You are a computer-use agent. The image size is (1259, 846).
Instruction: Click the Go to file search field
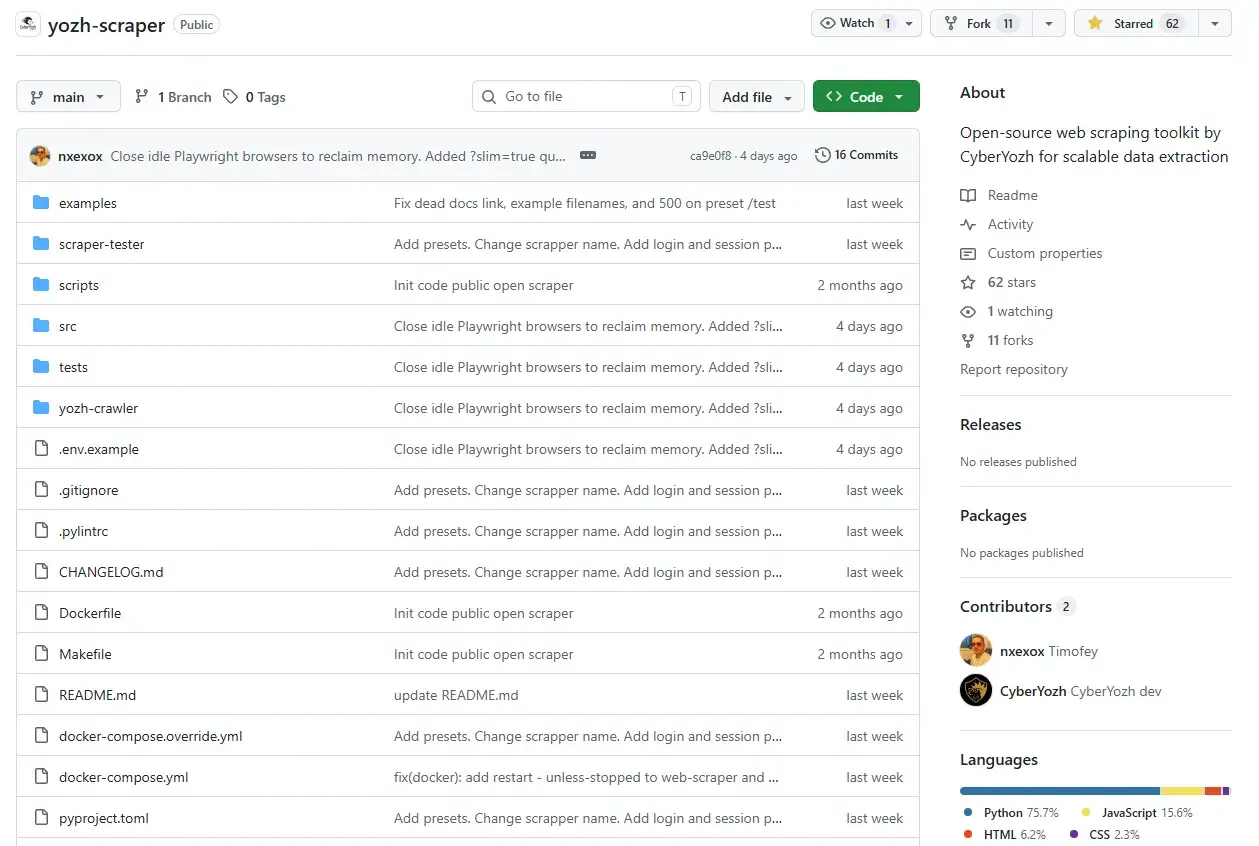tap(586, 97)
